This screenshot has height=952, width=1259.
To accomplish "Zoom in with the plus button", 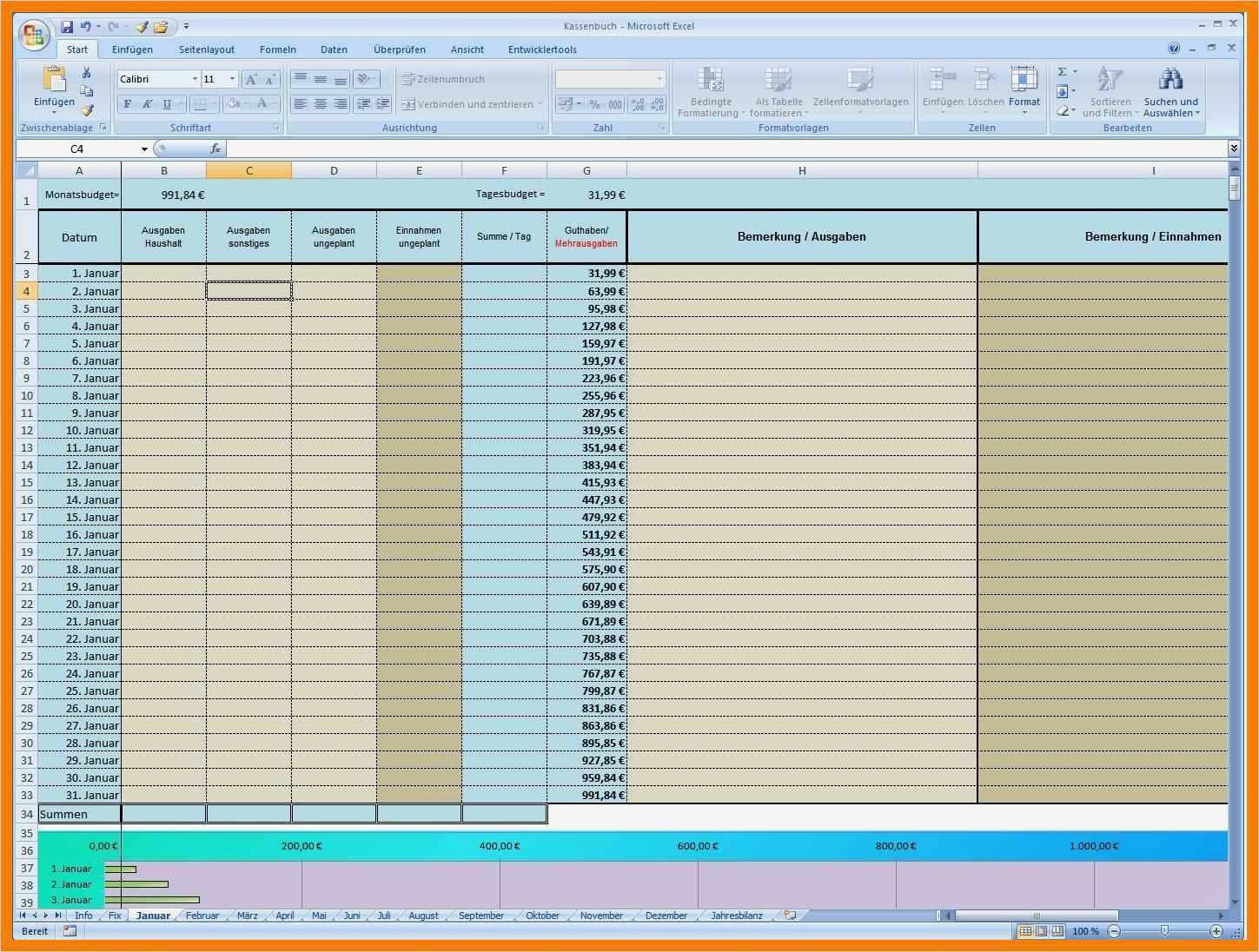I will tap(1216, 931).
